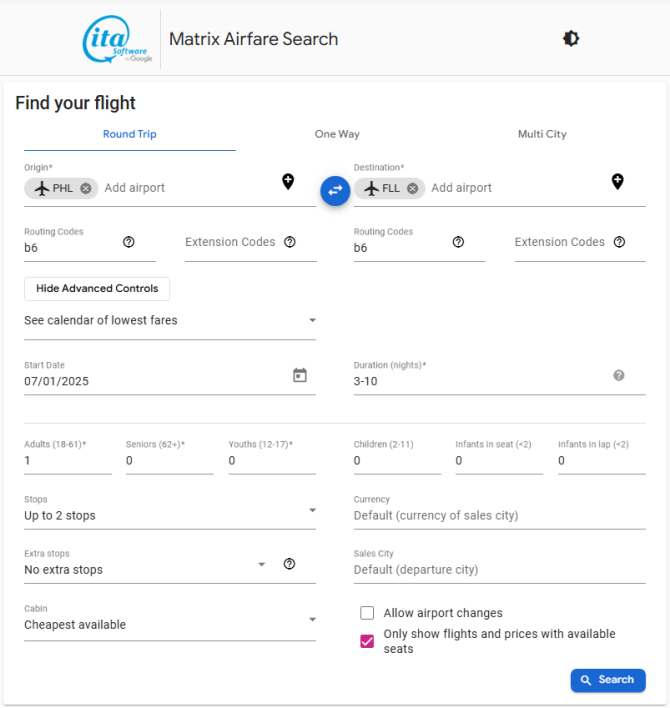Open origin nearby airports location pin

pyautogui.click(x=288, y=181)
